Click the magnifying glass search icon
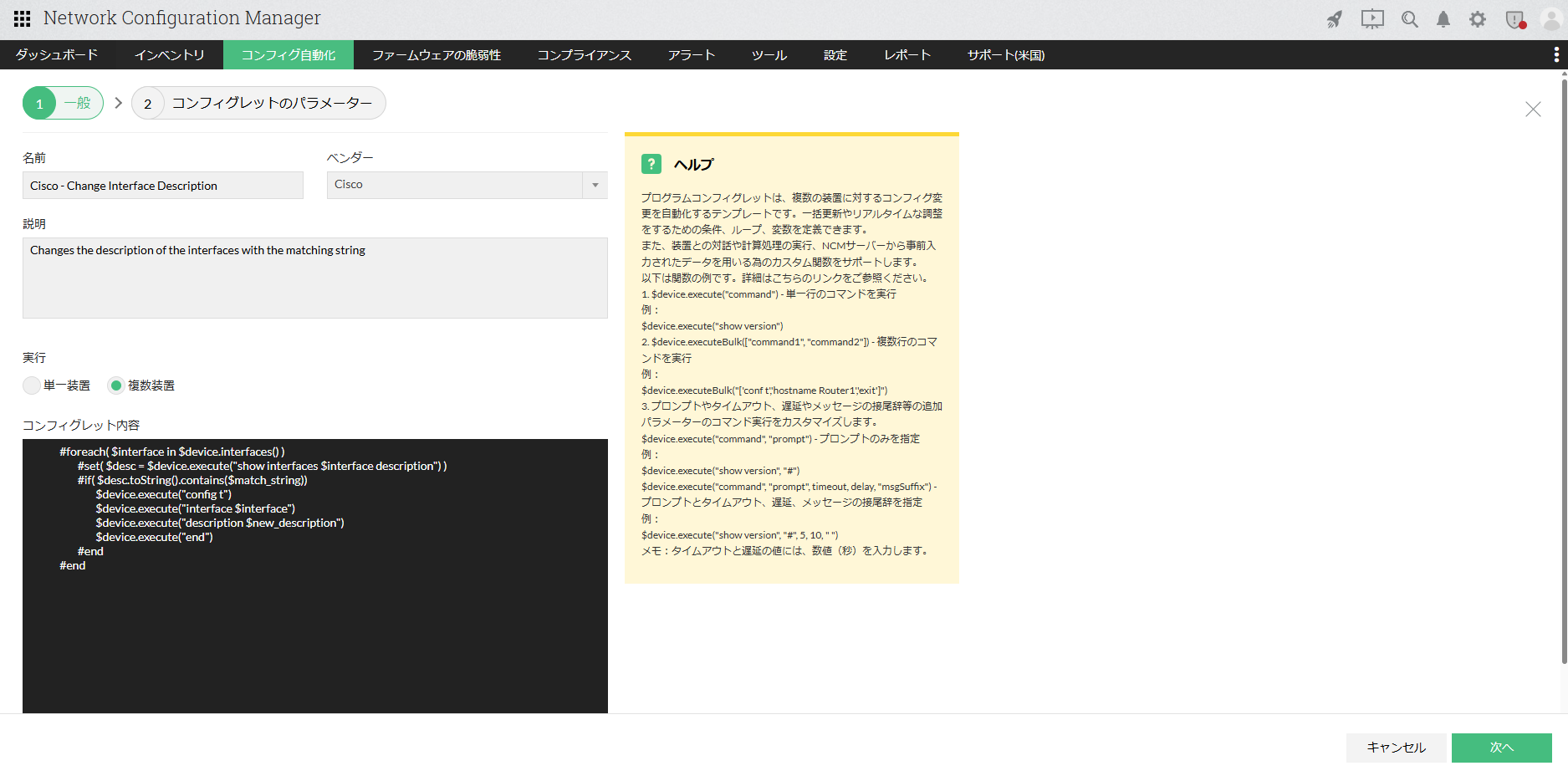This screenshot has width=1568, height=776. [x=1410, y=19]
